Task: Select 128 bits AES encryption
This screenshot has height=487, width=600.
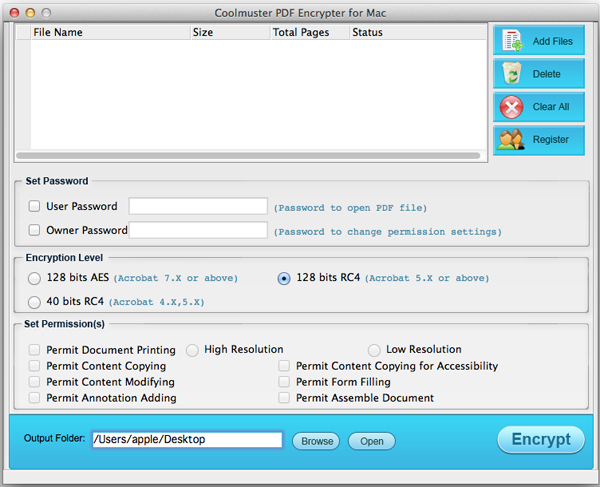Action: (34, 278)
